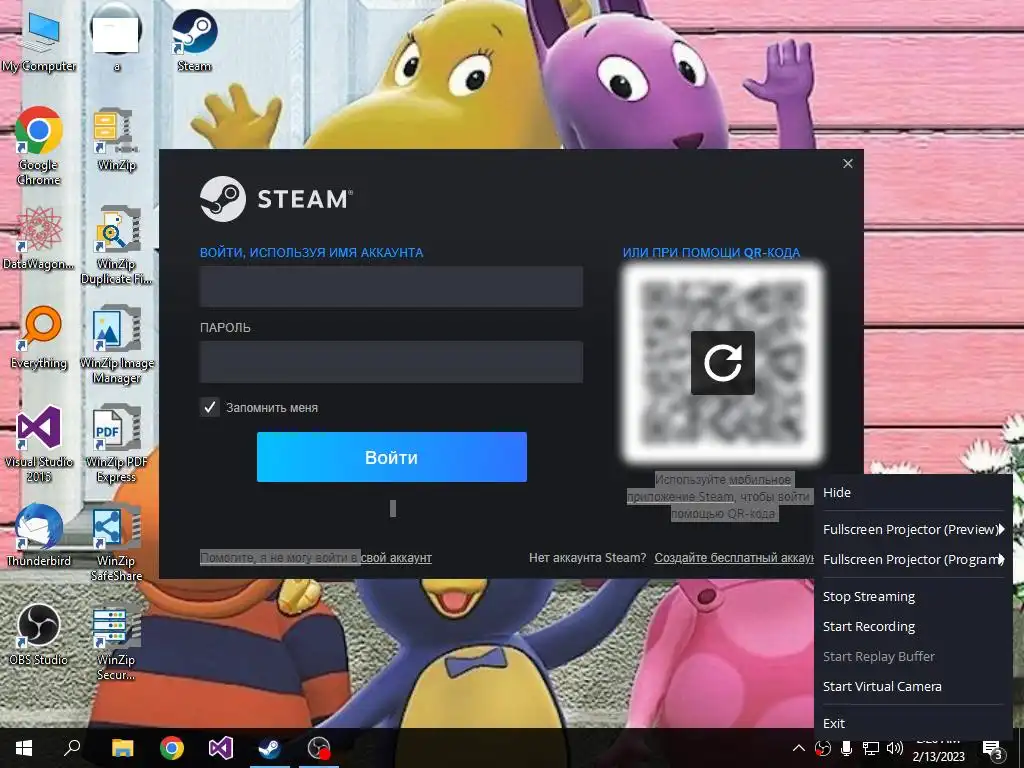Click the microphone tray icon
Screen dimensions: 1024x768
coord(847,748)
